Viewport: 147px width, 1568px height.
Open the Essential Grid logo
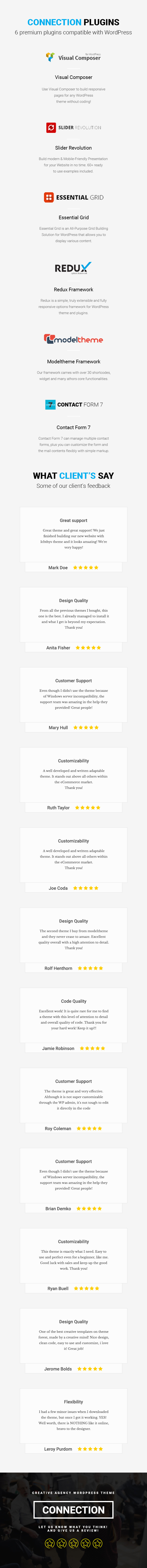[74, 197]
